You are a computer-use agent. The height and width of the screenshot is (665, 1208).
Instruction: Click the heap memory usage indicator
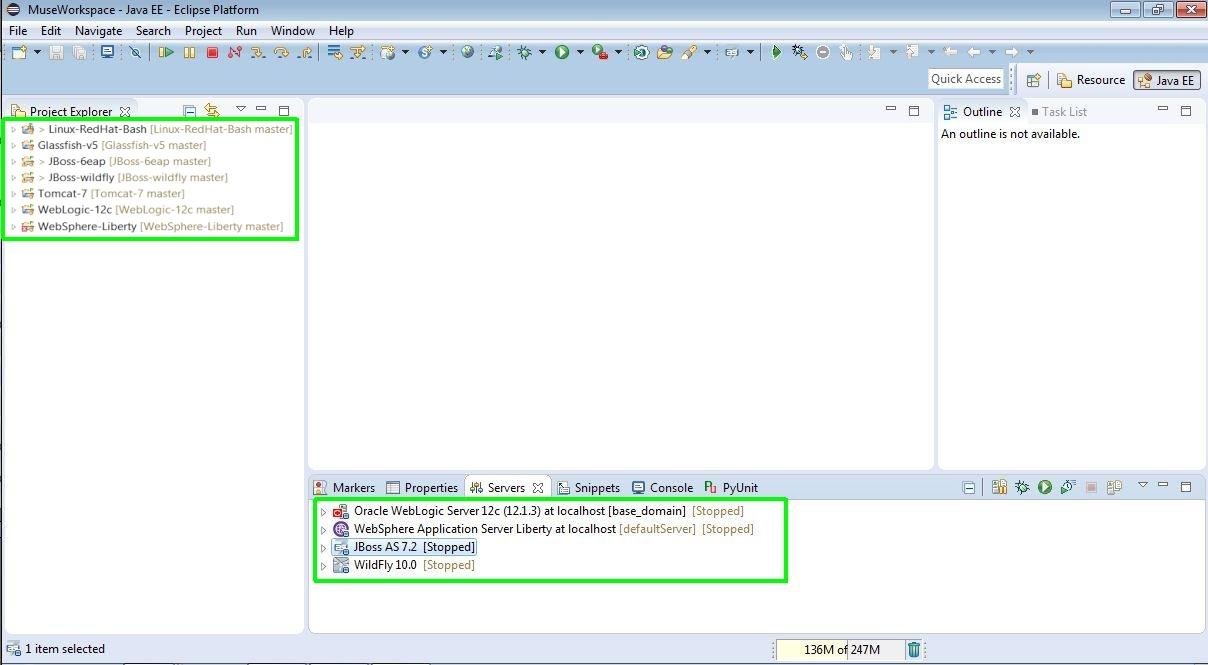coord(841,650)
